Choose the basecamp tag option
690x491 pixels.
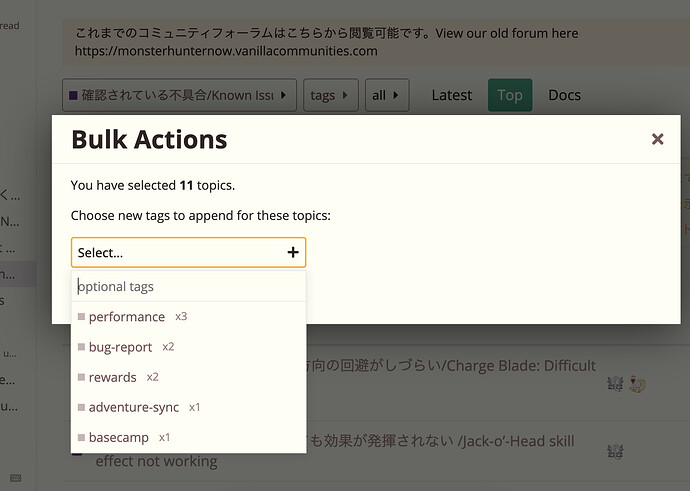[188, 437]
